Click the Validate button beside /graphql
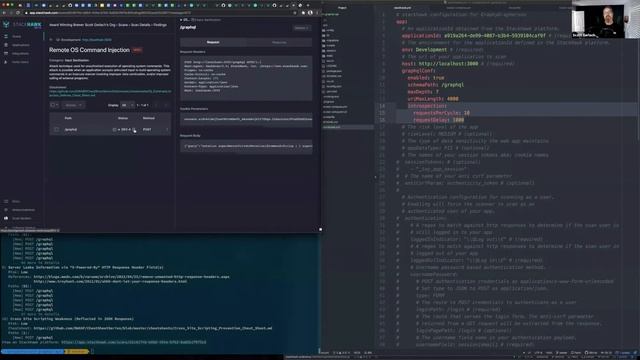The image size is (640, 360). [301, 28]
